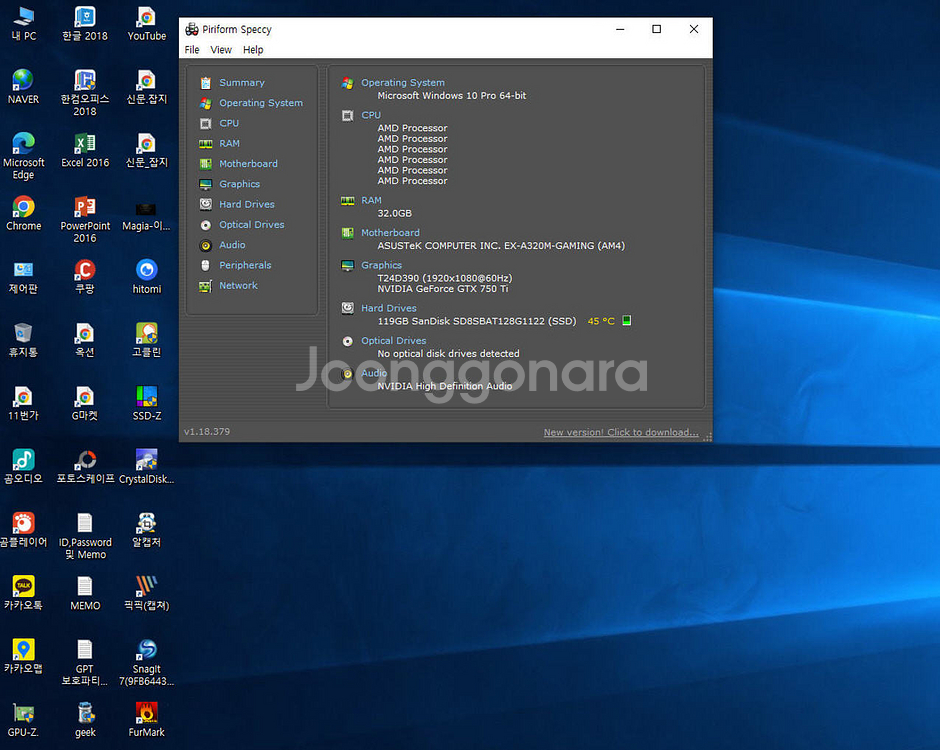The width and height of the screenshot is (940, 750).
Task: Select the SSD-Z desktop icon
Action: pyautogui.click(x=147, y=404)
